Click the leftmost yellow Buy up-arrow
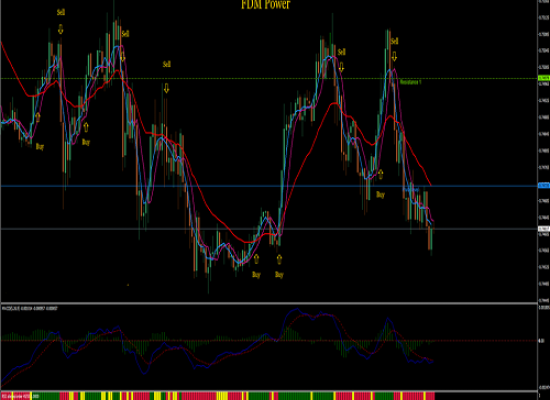The width and height of the screenshot is (550, 400). point(38,117)
